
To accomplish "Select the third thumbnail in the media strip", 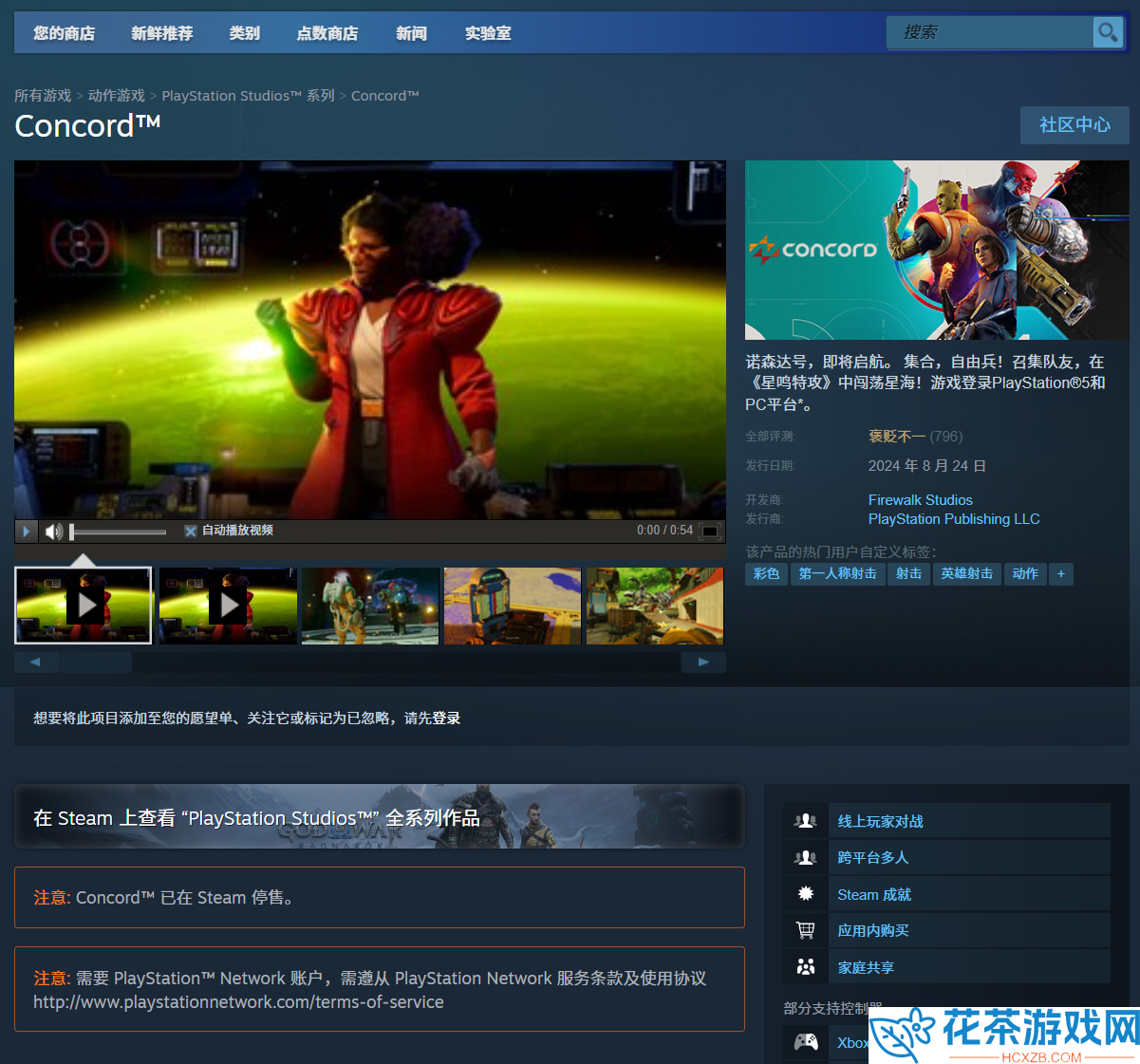I will (x=370, y=606).
